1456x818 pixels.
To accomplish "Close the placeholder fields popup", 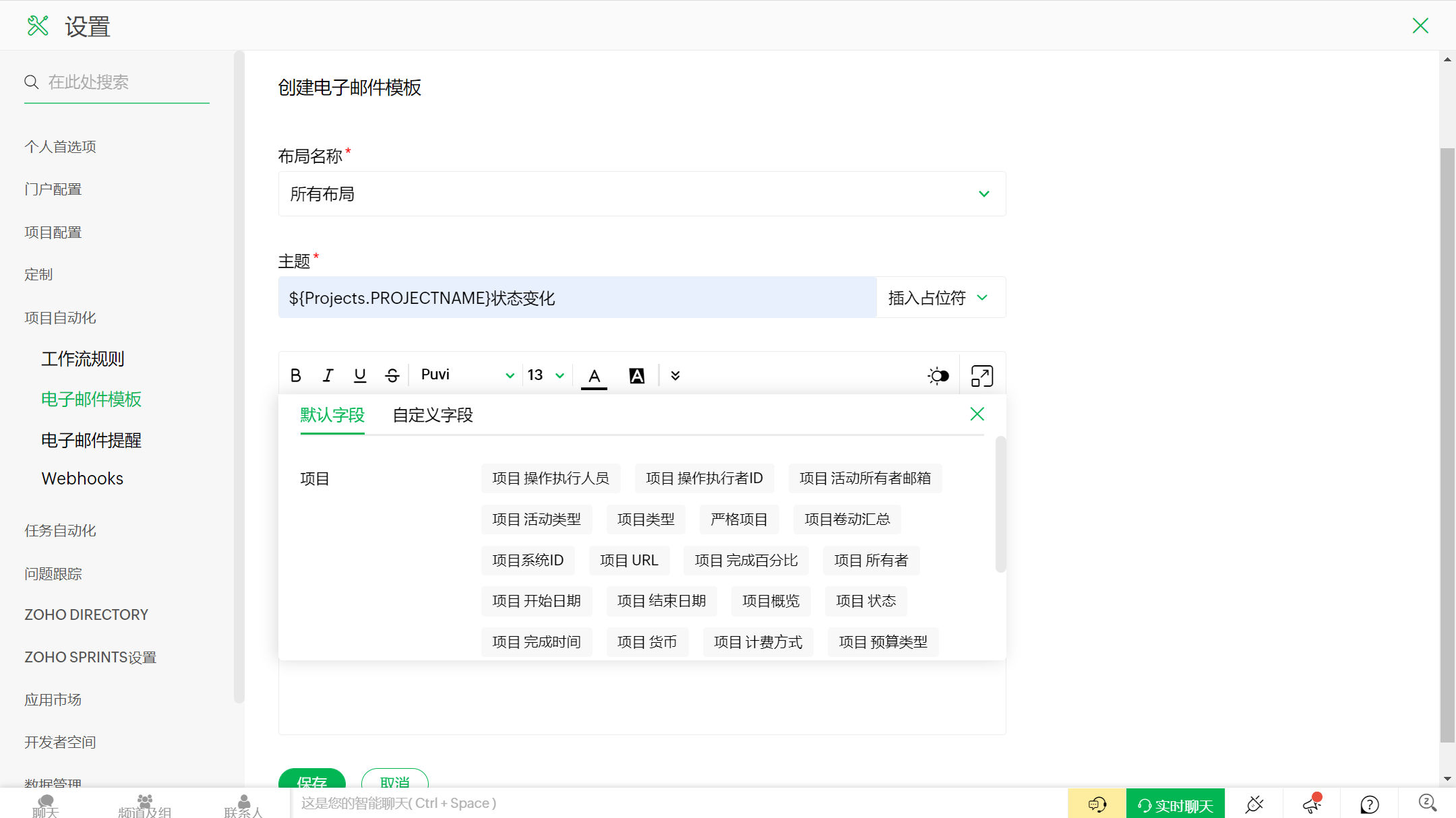I will coord(977,414).
